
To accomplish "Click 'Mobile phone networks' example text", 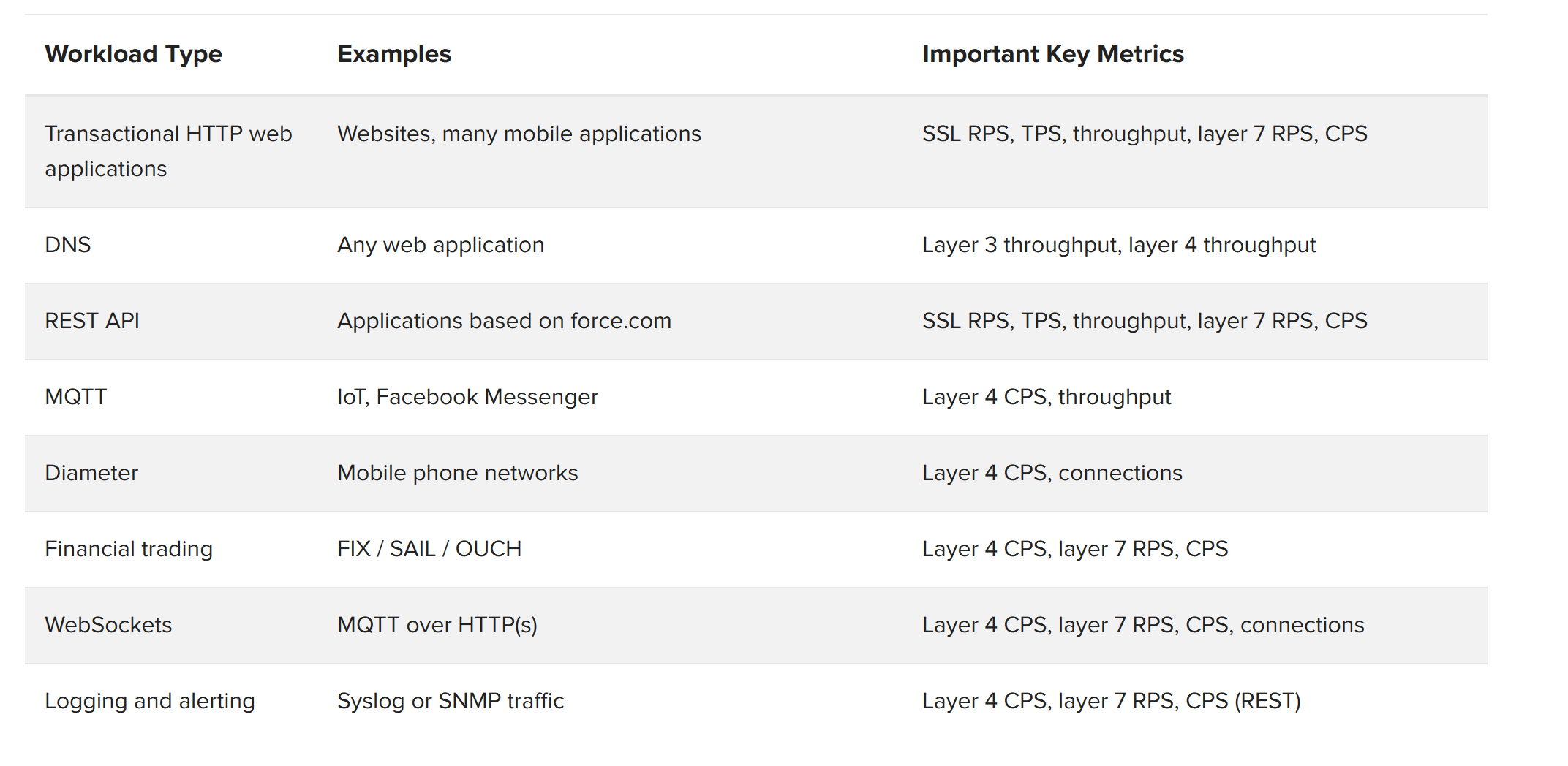I will tap(458, 473).
